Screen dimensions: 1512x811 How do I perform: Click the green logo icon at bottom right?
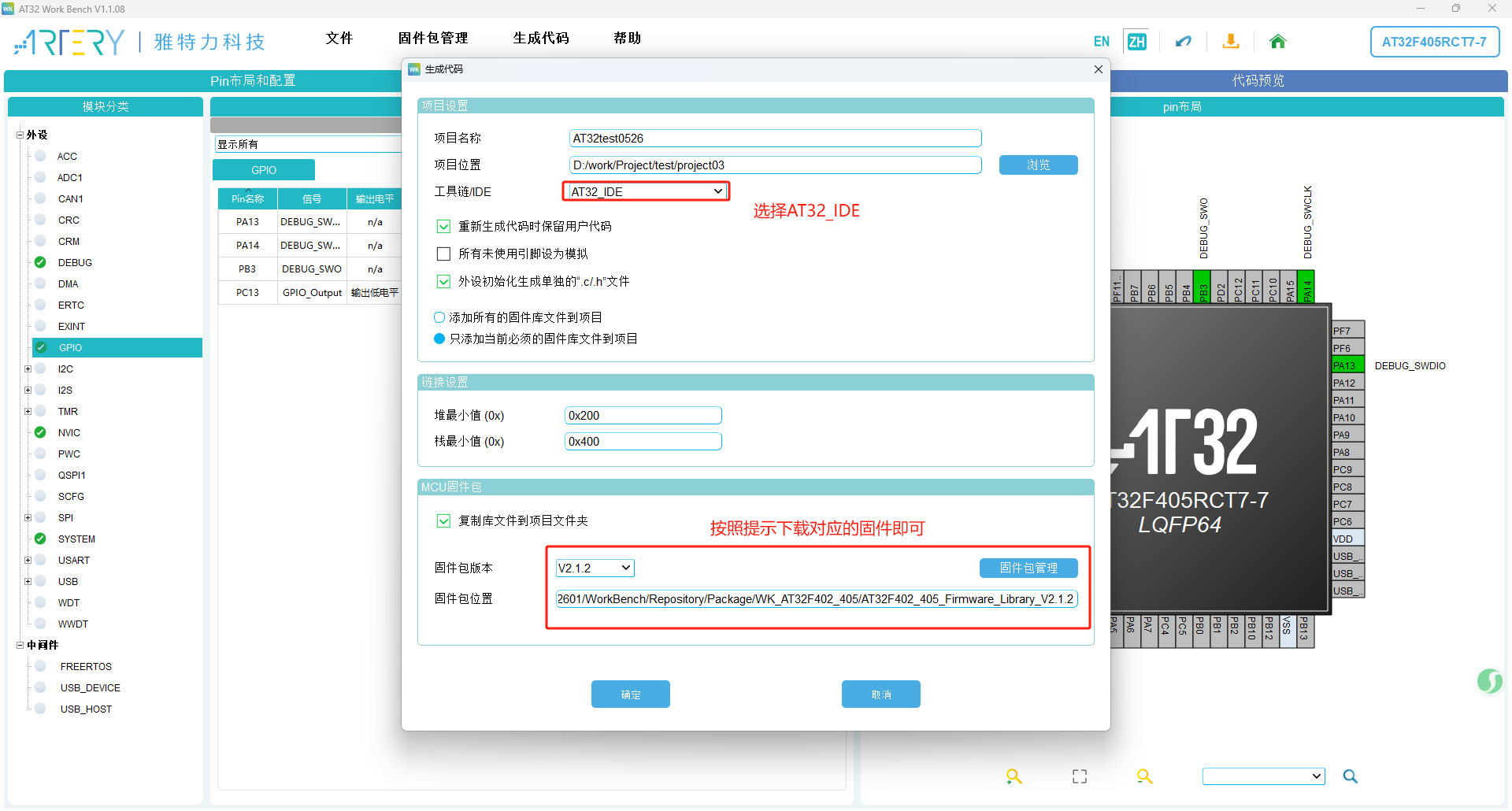pyautogui.click(x=1490, y=682)
